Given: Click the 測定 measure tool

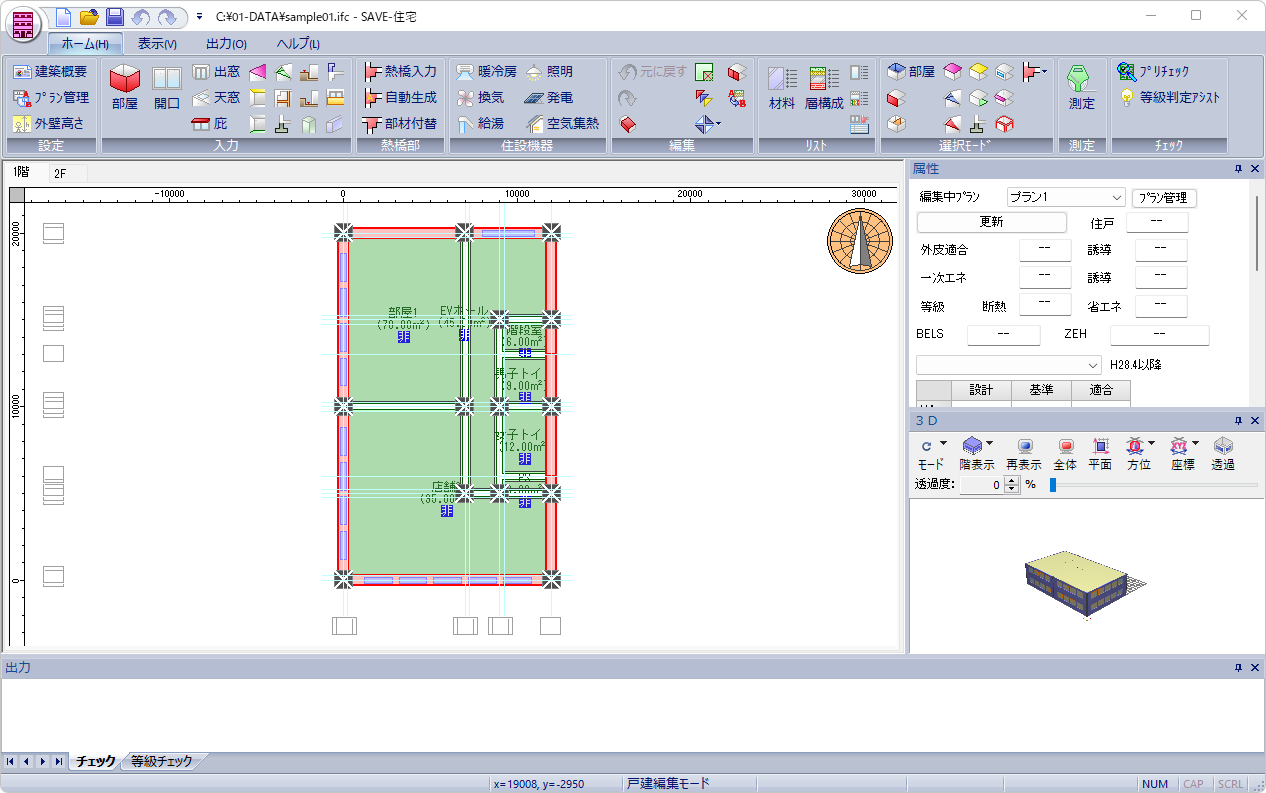Looking at the screenshot, I should (x=1082, y=87).
